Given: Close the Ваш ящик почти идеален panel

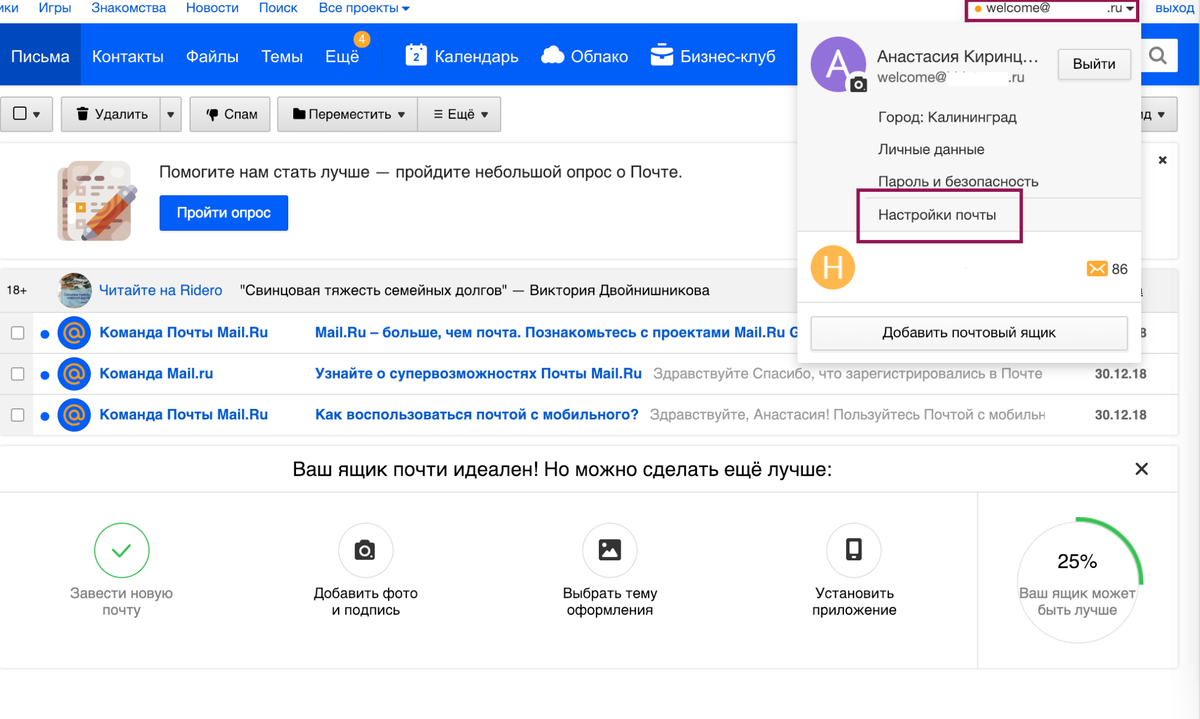Looking at the screenshot, I should 1141,469.
